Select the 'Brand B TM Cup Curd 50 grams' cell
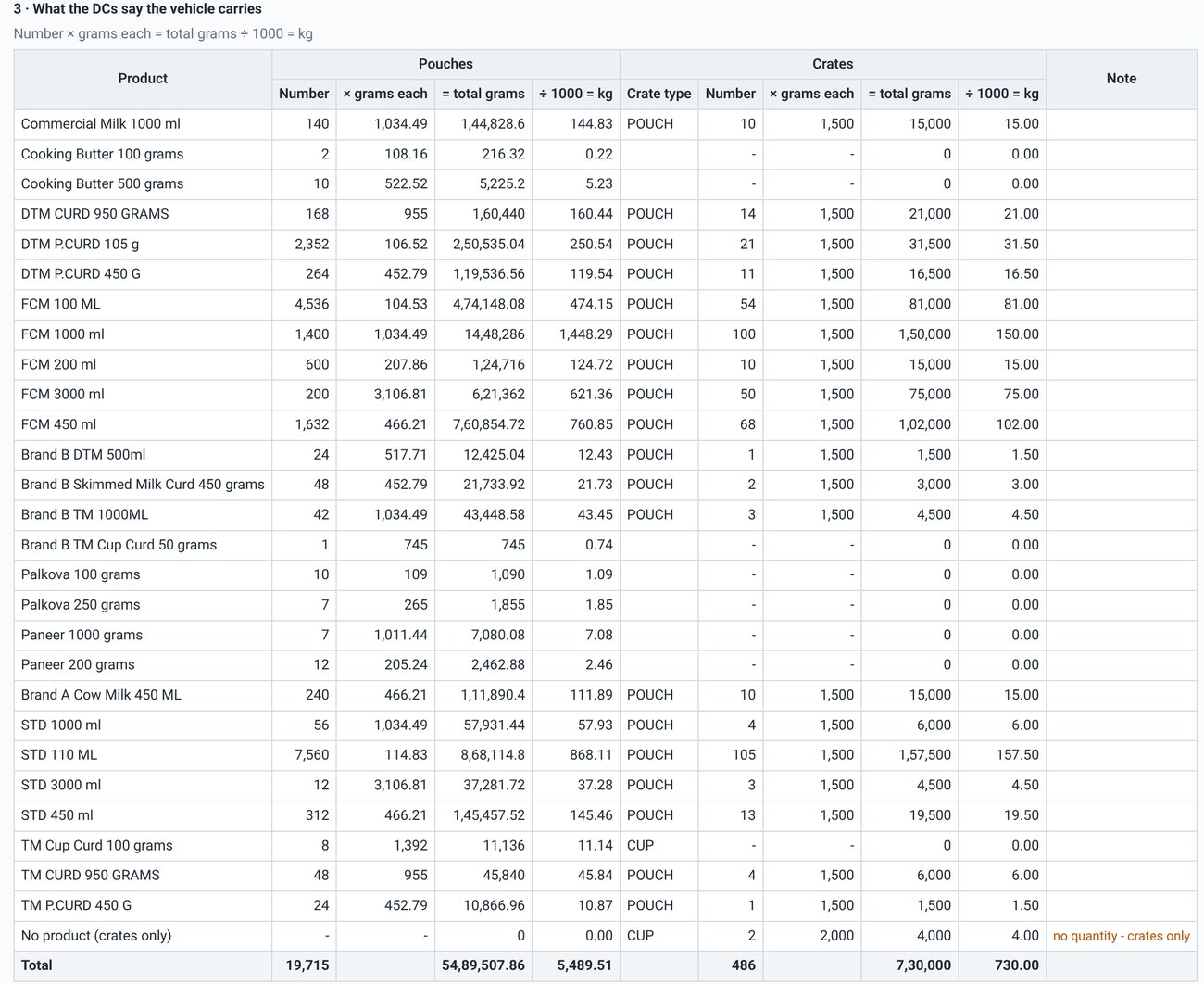 click(143, 545)
